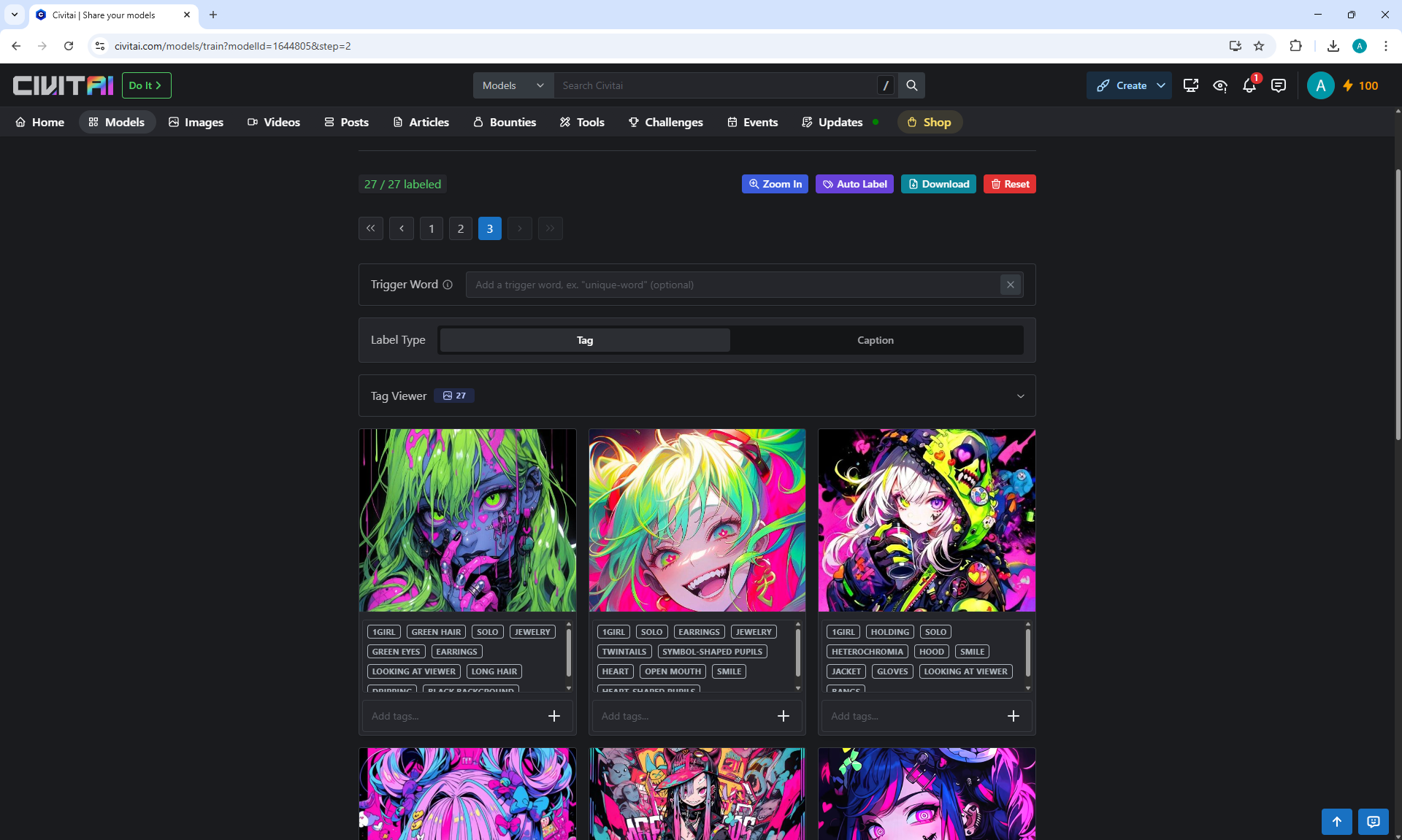This screenshot has height=840, width=1402.
Task: Click the magnifier search button
Action: 911,85
